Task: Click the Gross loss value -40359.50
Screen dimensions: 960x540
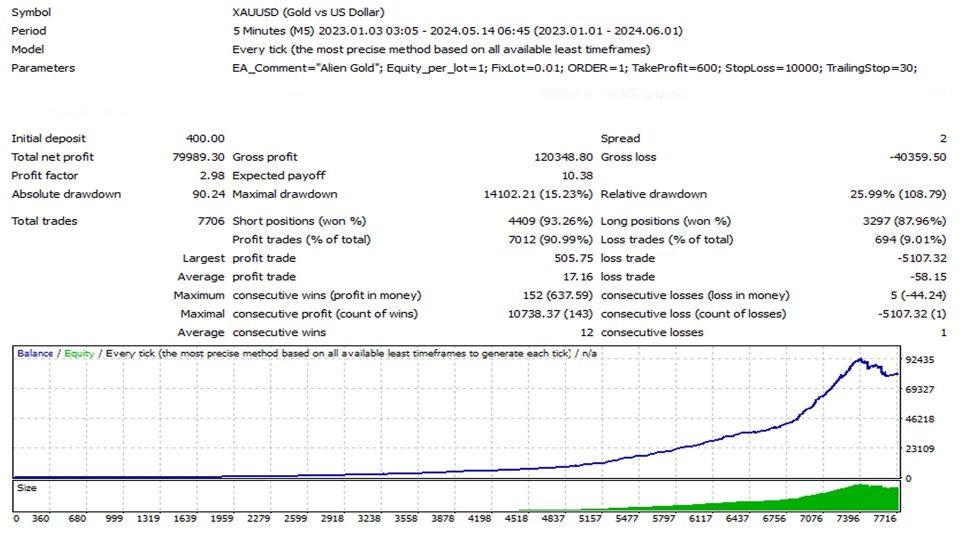Action: (x=917, y=157)
